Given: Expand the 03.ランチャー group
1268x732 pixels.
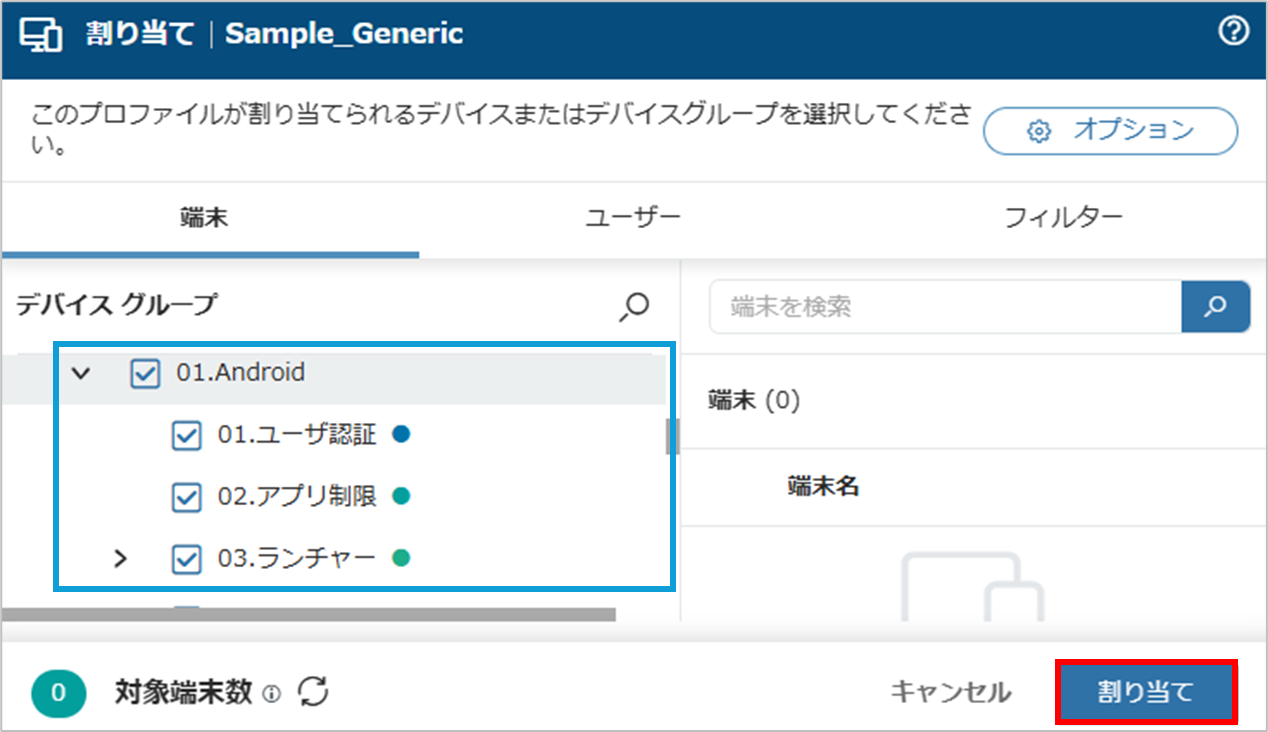Looking at the screenshot, I should [x=121, y=559].
